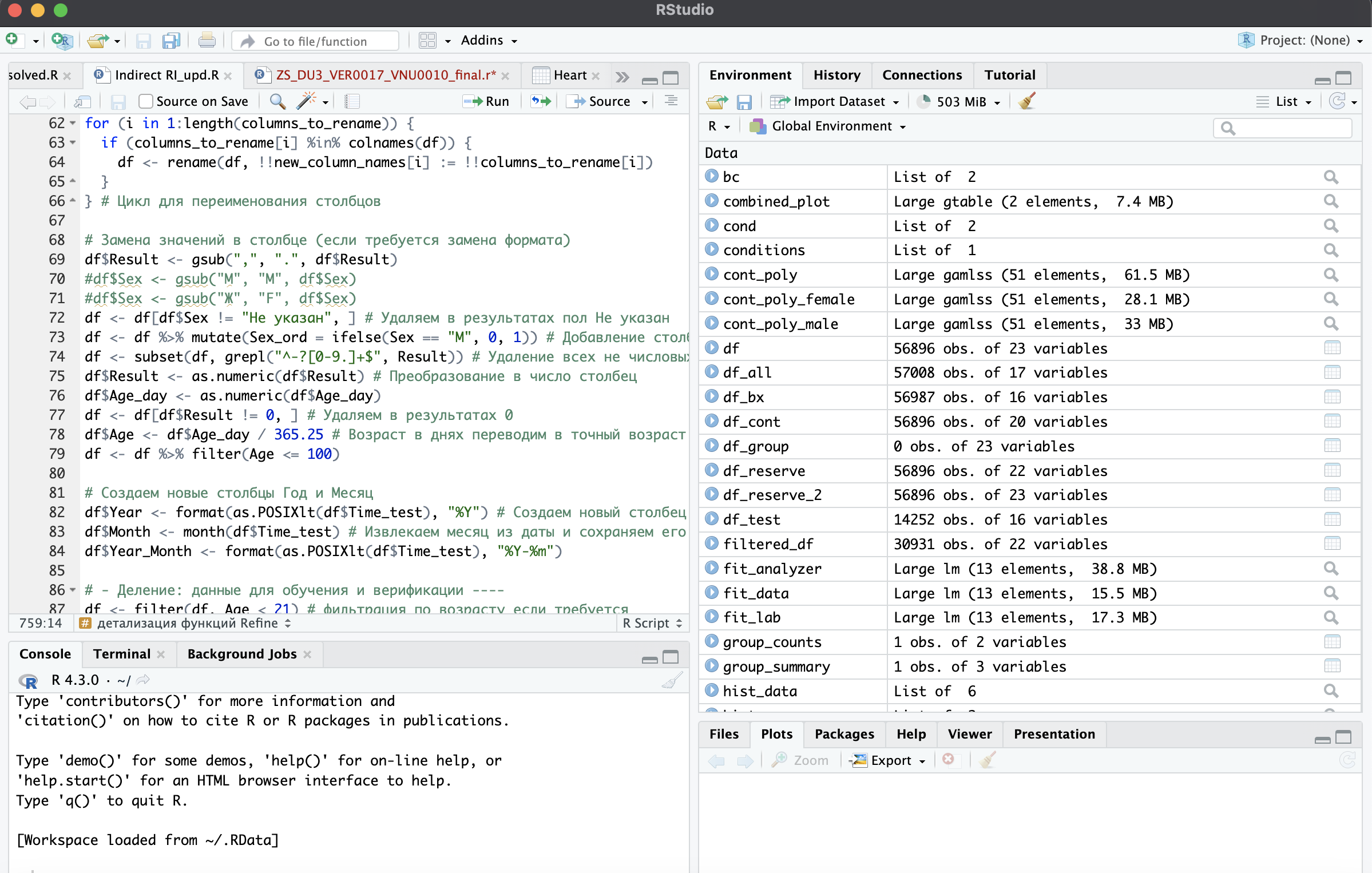View the df data frame table icon
Viewport: 1372px width, 873px height.
coord(1332,348)
